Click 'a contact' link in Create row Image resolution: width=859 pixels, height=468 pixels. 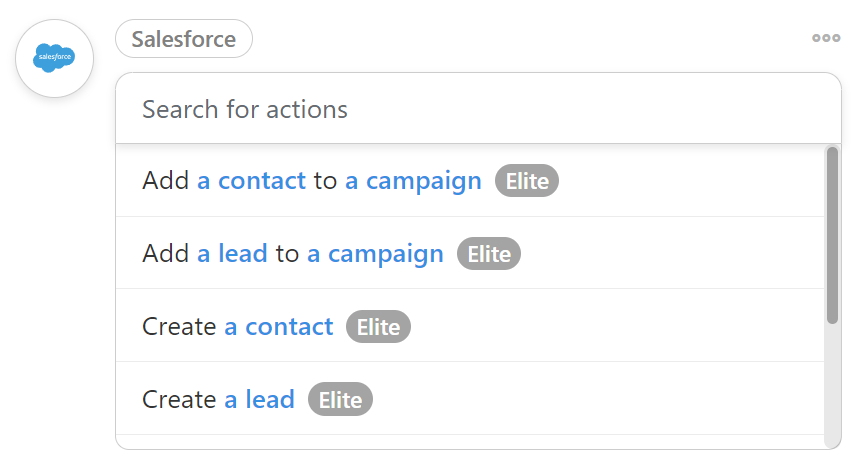[x=278, y=327]
